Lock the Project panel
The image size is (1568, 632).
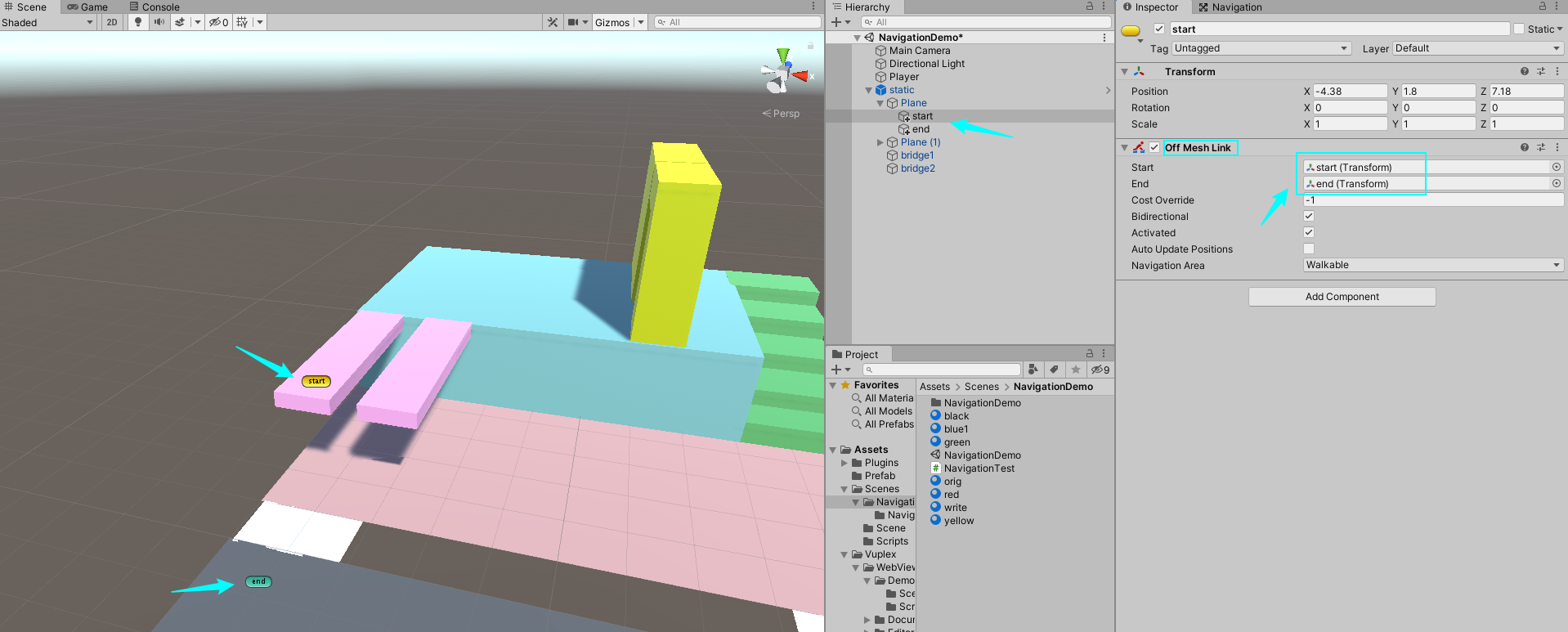[x=1090, y=353]
